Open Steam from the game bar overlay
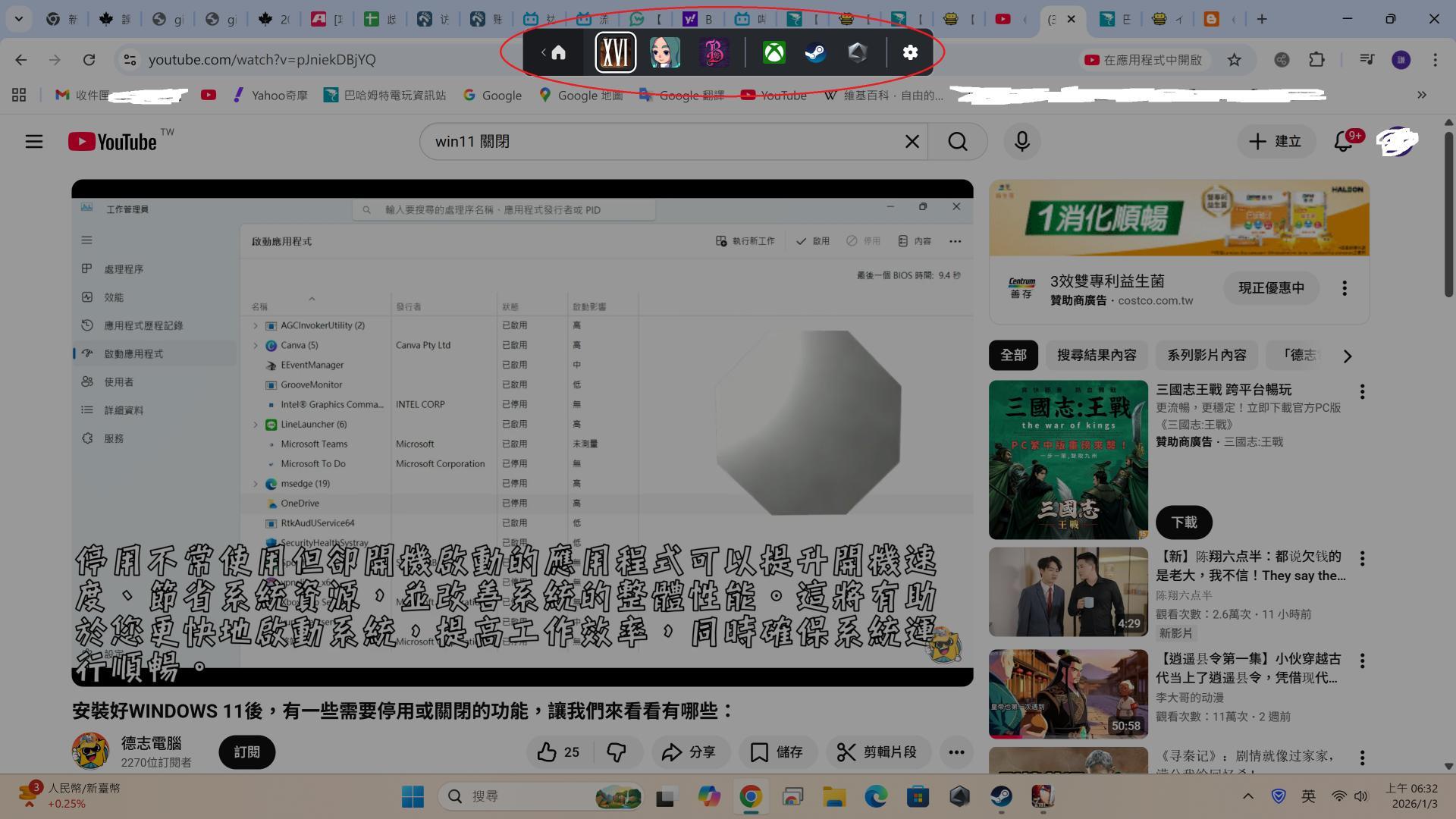 click(815, 53)
